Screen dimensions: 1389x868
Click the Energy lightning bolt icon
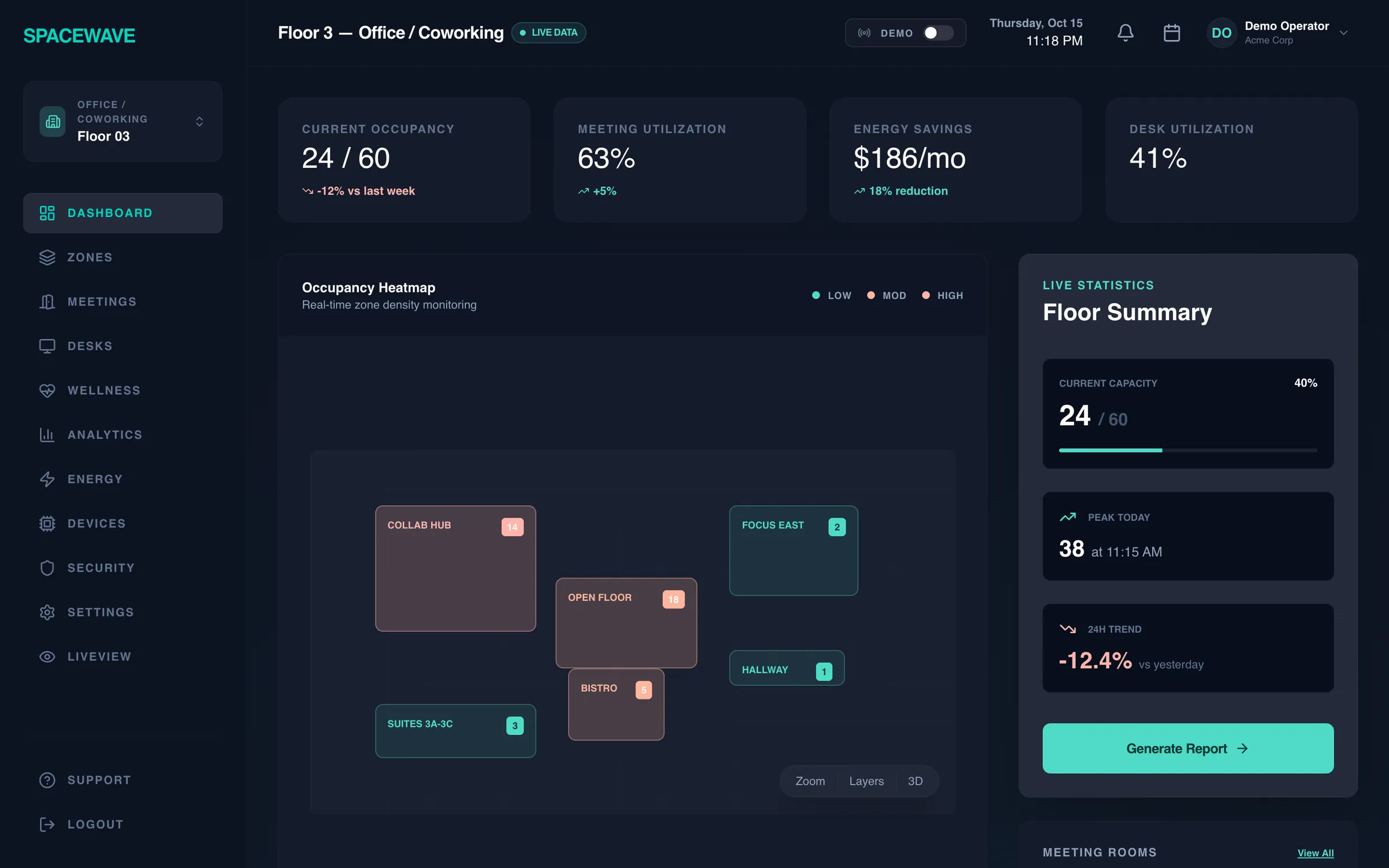coord(47,479)
